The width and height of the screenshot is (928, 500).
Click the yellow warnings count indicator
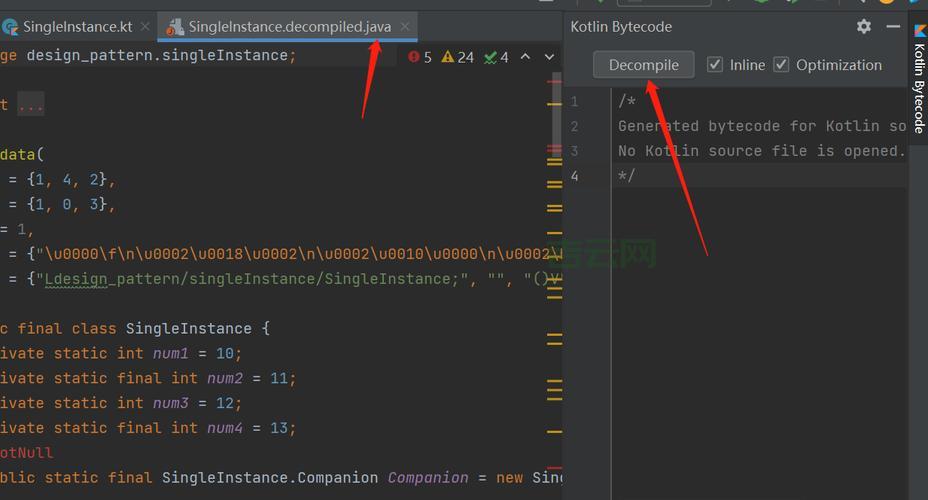458,57
